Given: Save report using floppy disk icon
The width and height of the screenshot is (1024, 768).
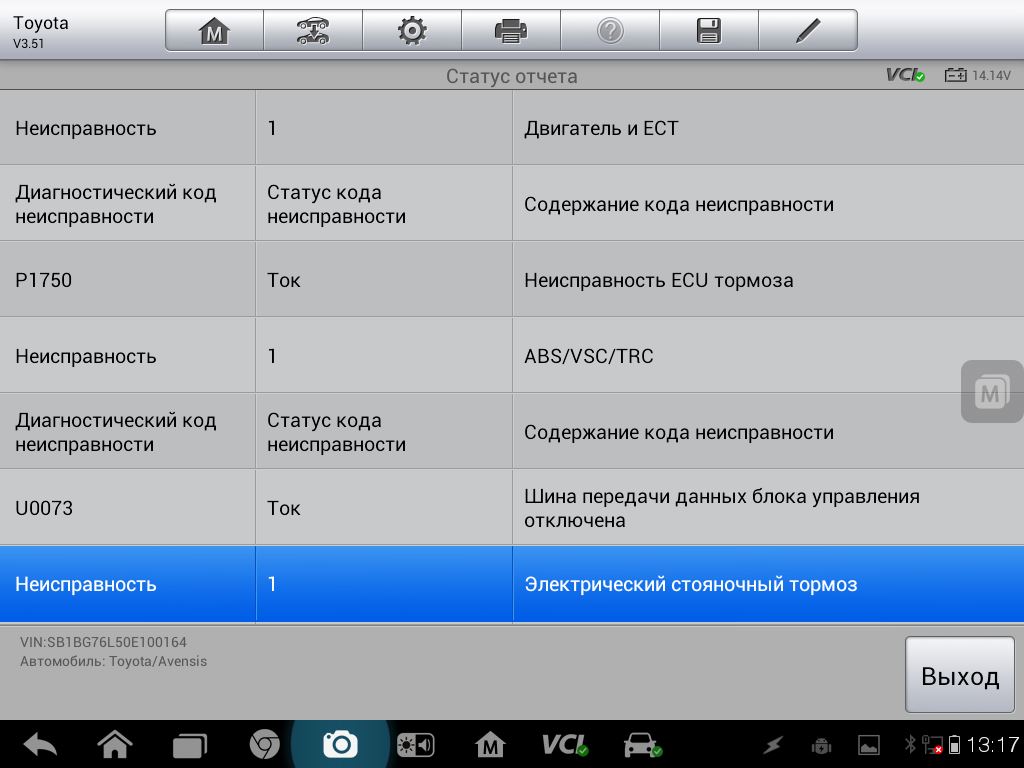Looking at the screenshot, I should (x=709, y=31).
